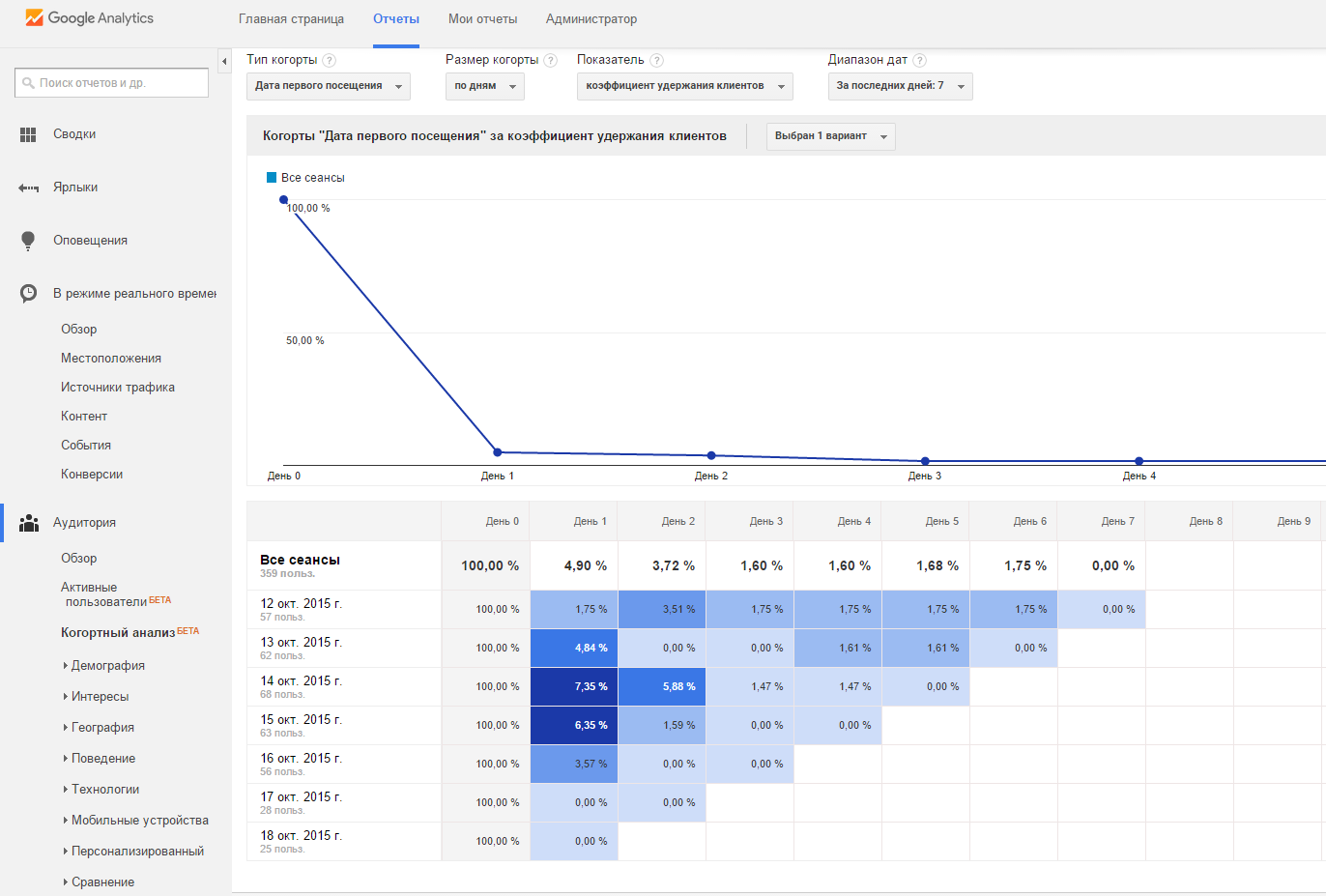Click the Все сеансы blue legend swatch
This screenshot has height=896, width=1326.
click(272, 178)
